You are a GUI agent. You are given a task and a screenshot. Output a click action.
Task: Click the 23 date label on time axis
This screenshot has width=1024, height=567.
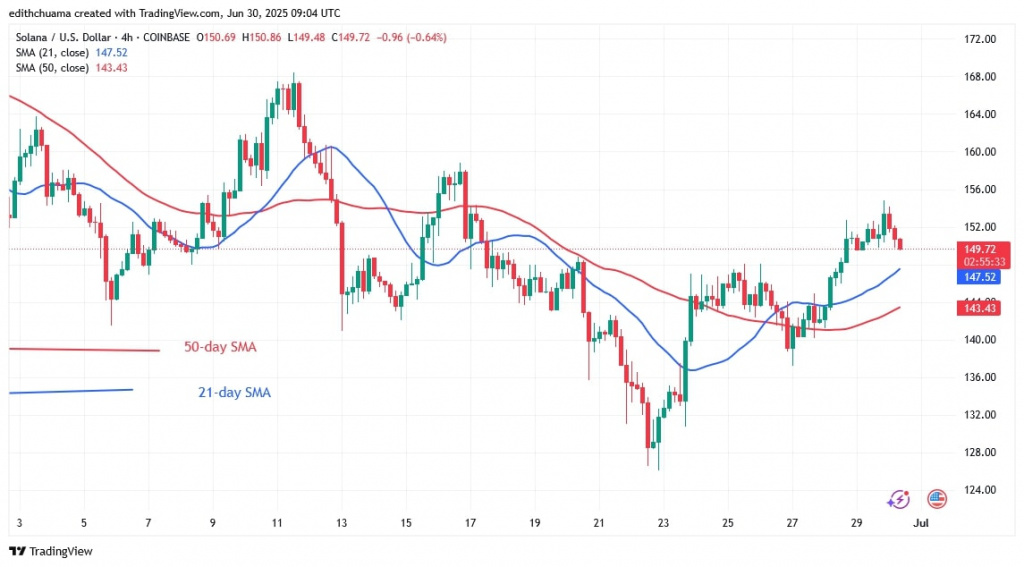[663, 523]
